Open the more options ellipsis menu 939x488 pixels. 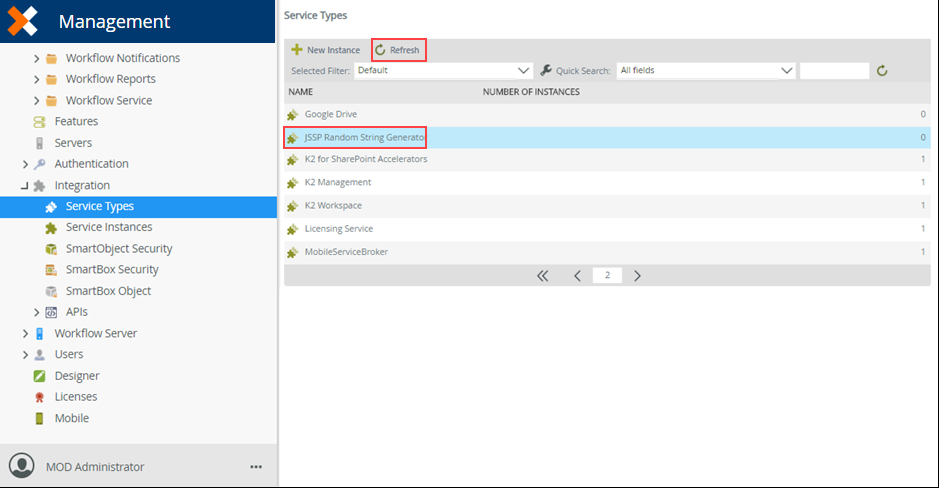pos(256,467)
